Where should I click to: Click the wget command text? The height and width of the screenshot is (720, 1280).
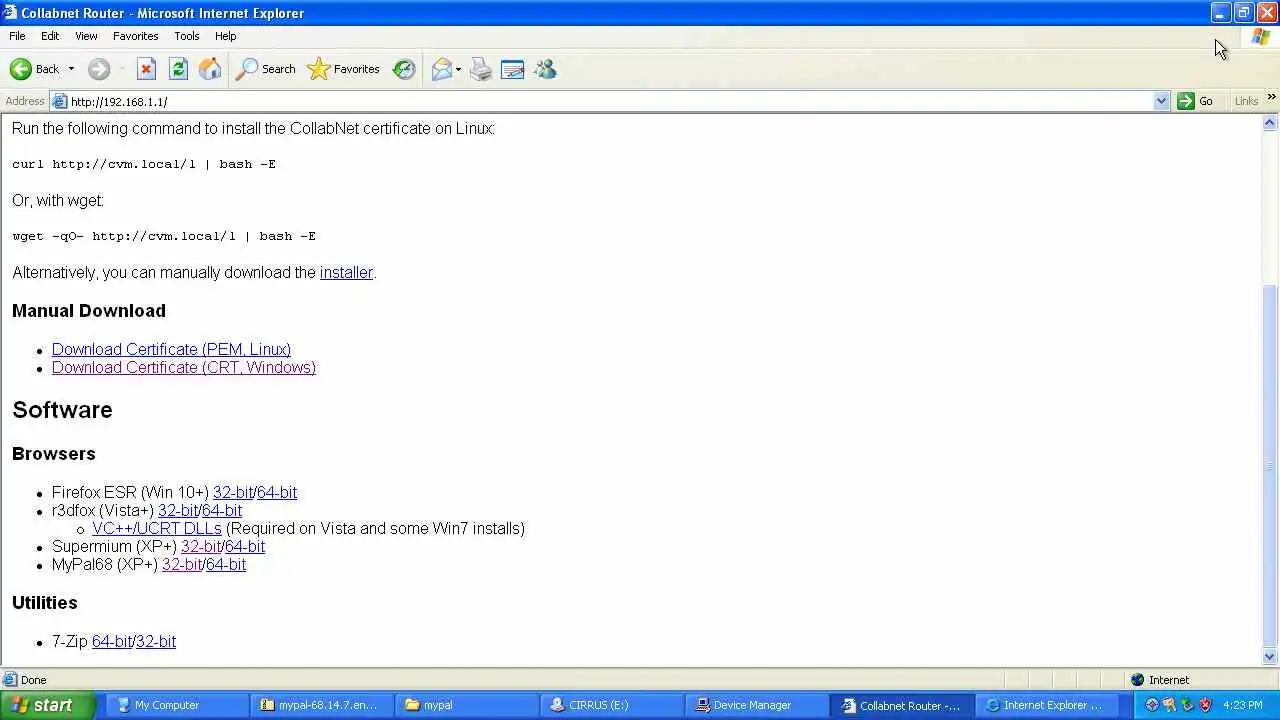164,236
